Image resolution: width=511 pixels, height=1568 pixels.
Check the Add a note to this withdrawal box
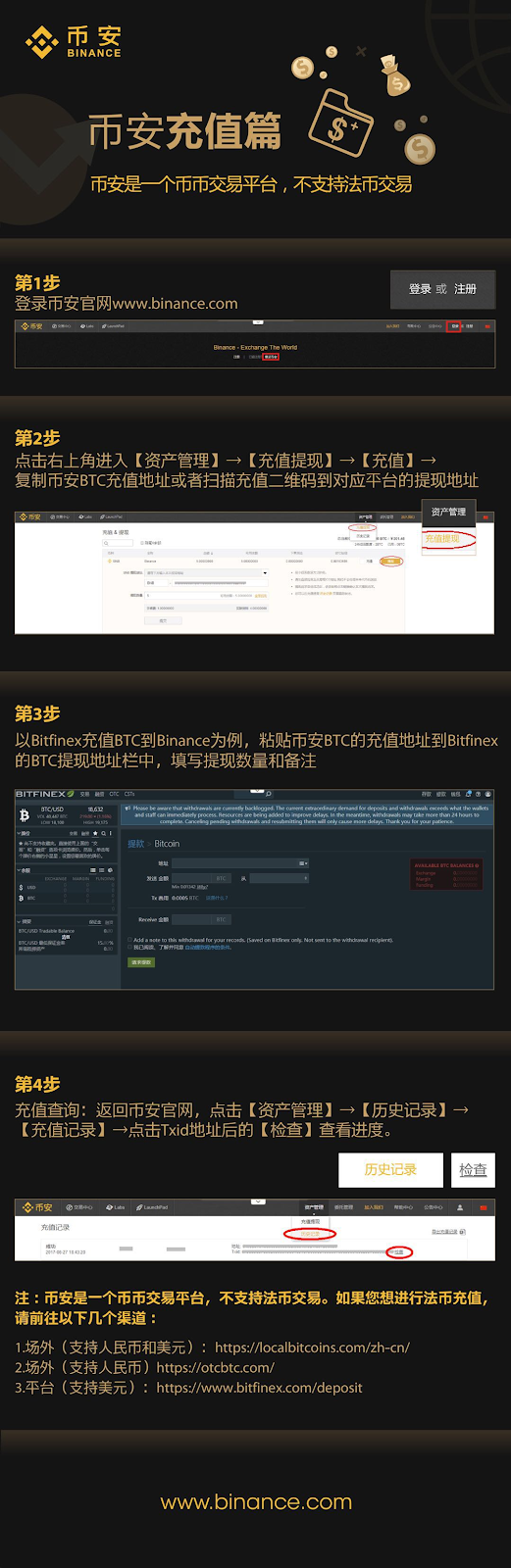pos(129,940)
